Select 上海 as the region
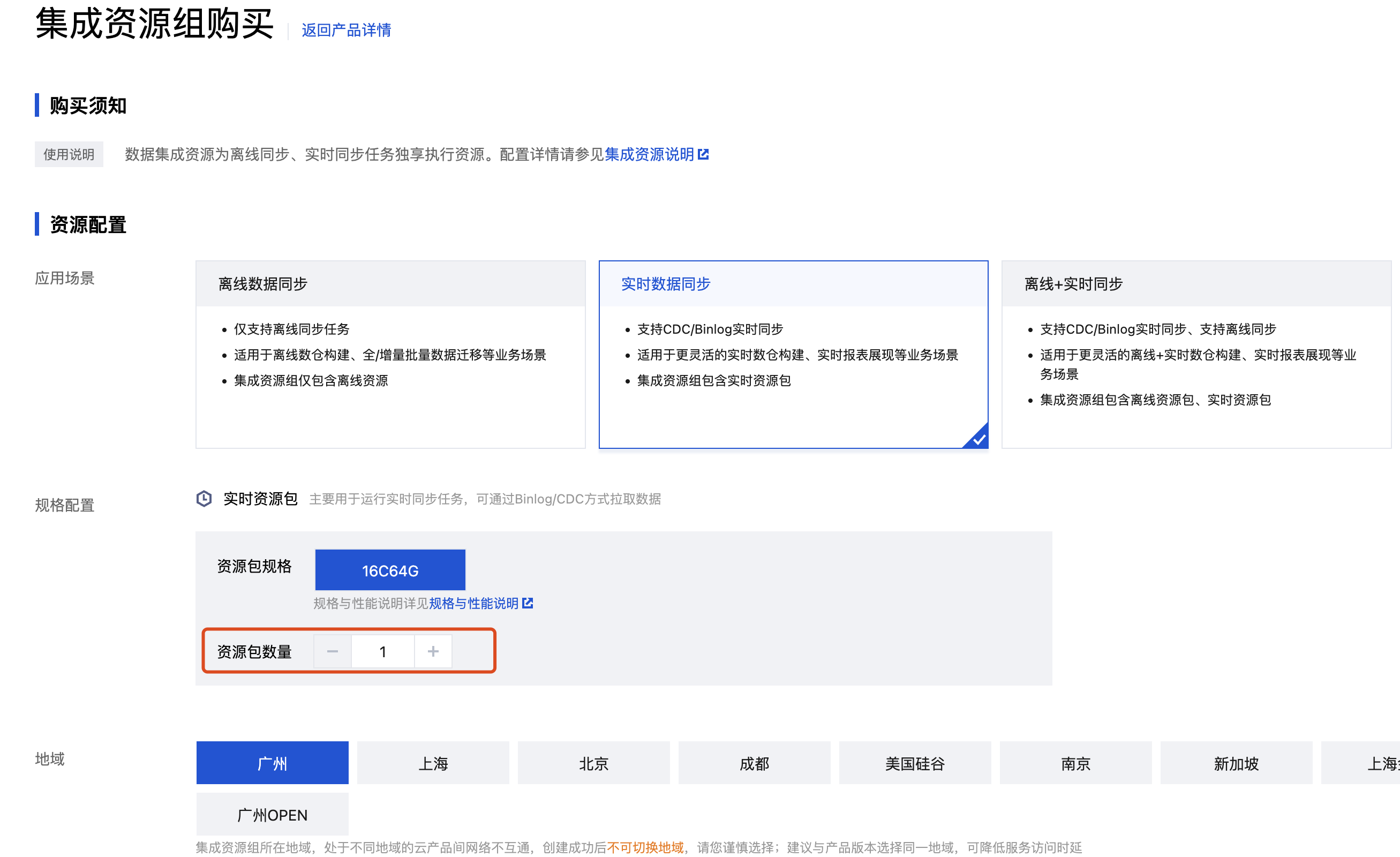The image size is (1400, 857). click(x=433, y=763)
